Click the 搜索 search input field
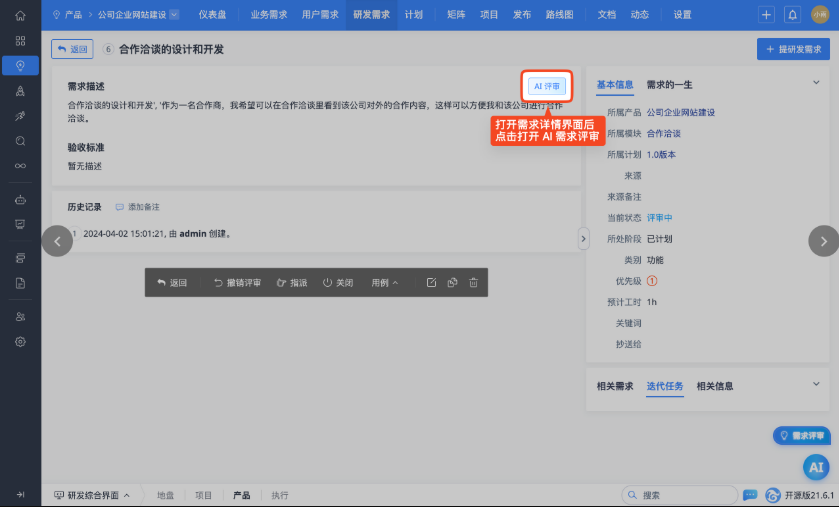The height and width of the screenshot is (507, 839). 680,495
